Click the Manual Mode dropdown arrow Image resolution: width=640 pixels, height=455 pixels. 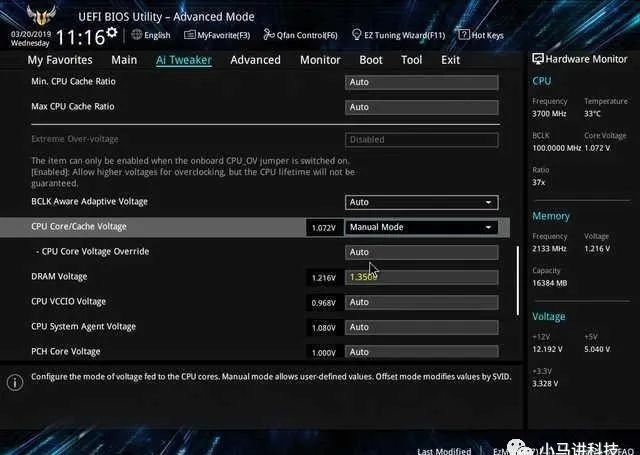click(488, 228)
